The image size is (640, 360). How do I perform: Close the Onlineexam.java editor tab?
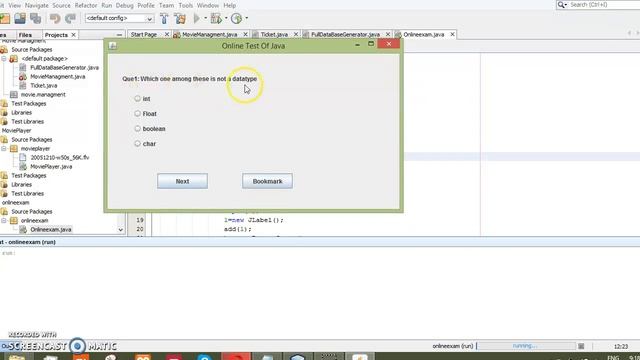tap(452, 35)
